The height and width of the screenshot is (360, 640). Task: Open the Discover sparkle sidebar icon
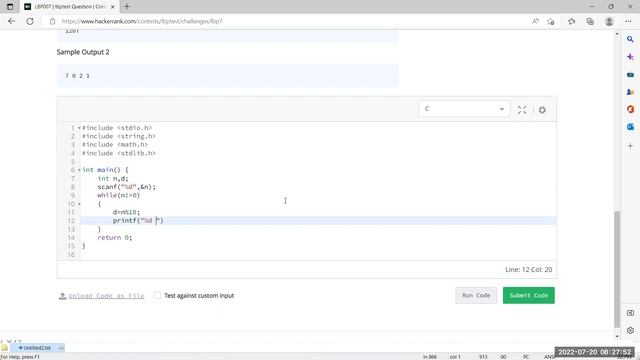tap(630, 57)
